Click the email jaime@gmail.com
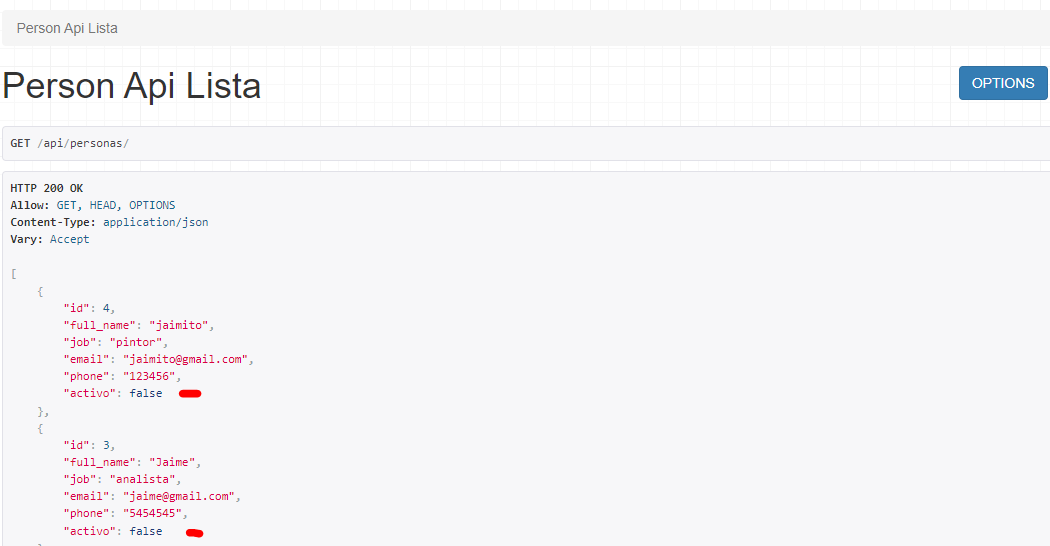Image resolution: width=1050 pixels, height=546 pixels. click(x=180, y=496)
